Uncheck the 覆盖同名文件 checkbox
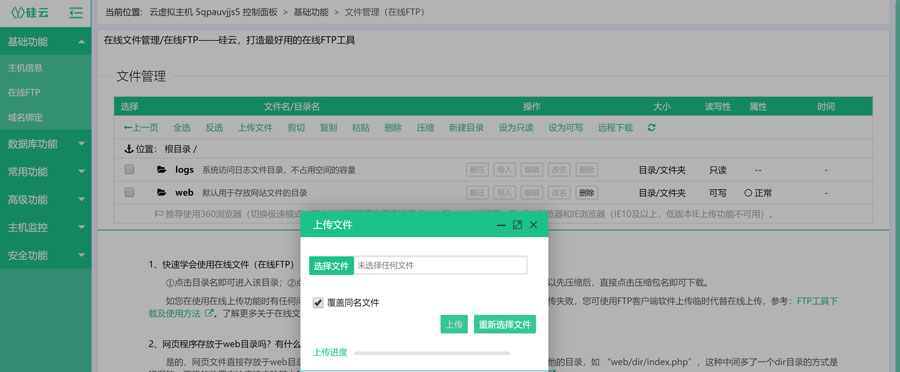Screen dimensions: 900x372 coord(318,303)
